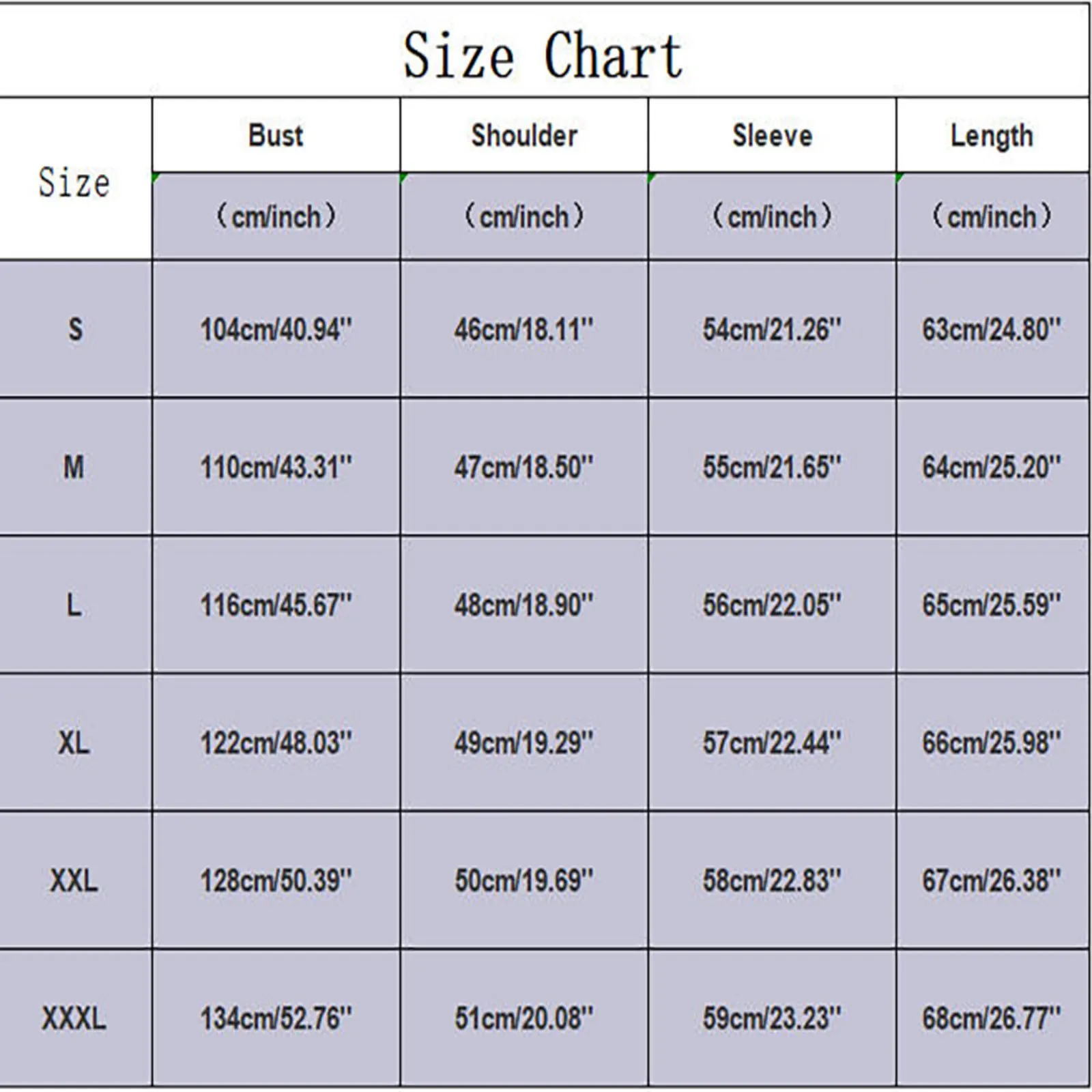
Task: Select the XL size row label
Action: pyautogui.click(x=74, y=743)
